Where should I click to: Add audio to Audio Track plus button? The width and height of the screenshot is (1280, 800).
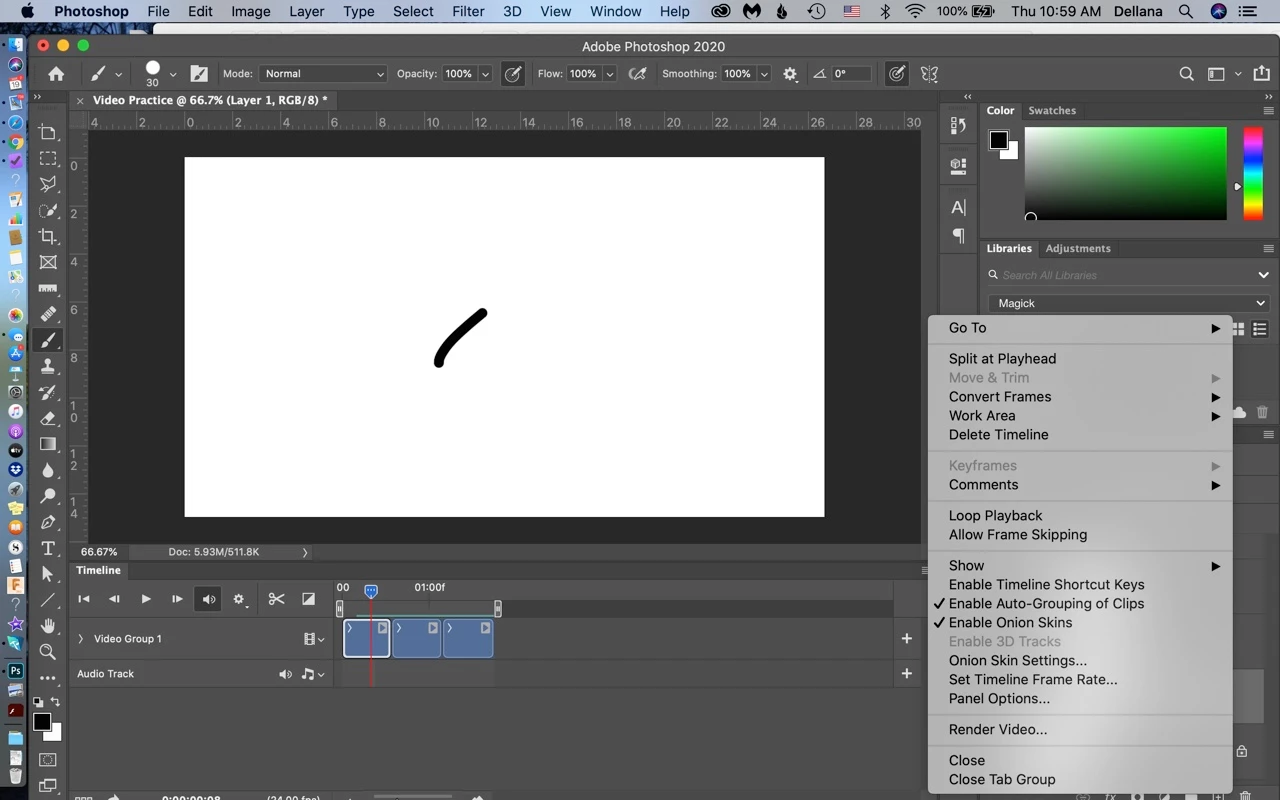click(x=907, y=674)
